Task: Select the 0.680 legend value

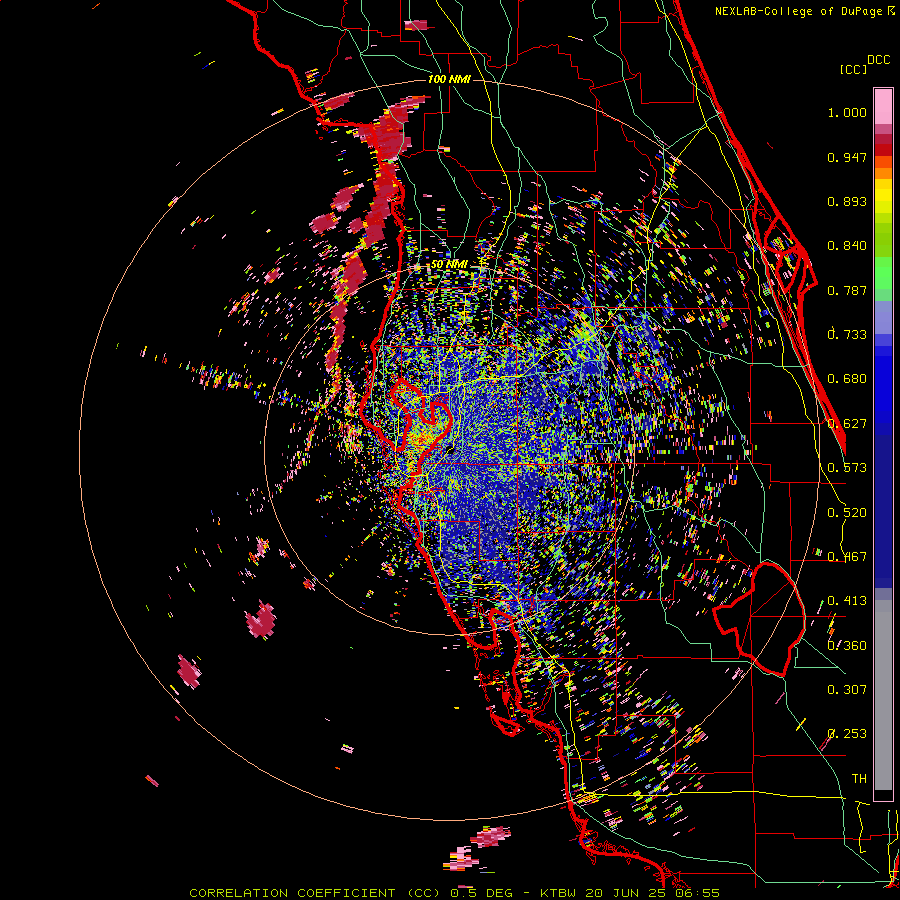Action: (x=847, y=379)
